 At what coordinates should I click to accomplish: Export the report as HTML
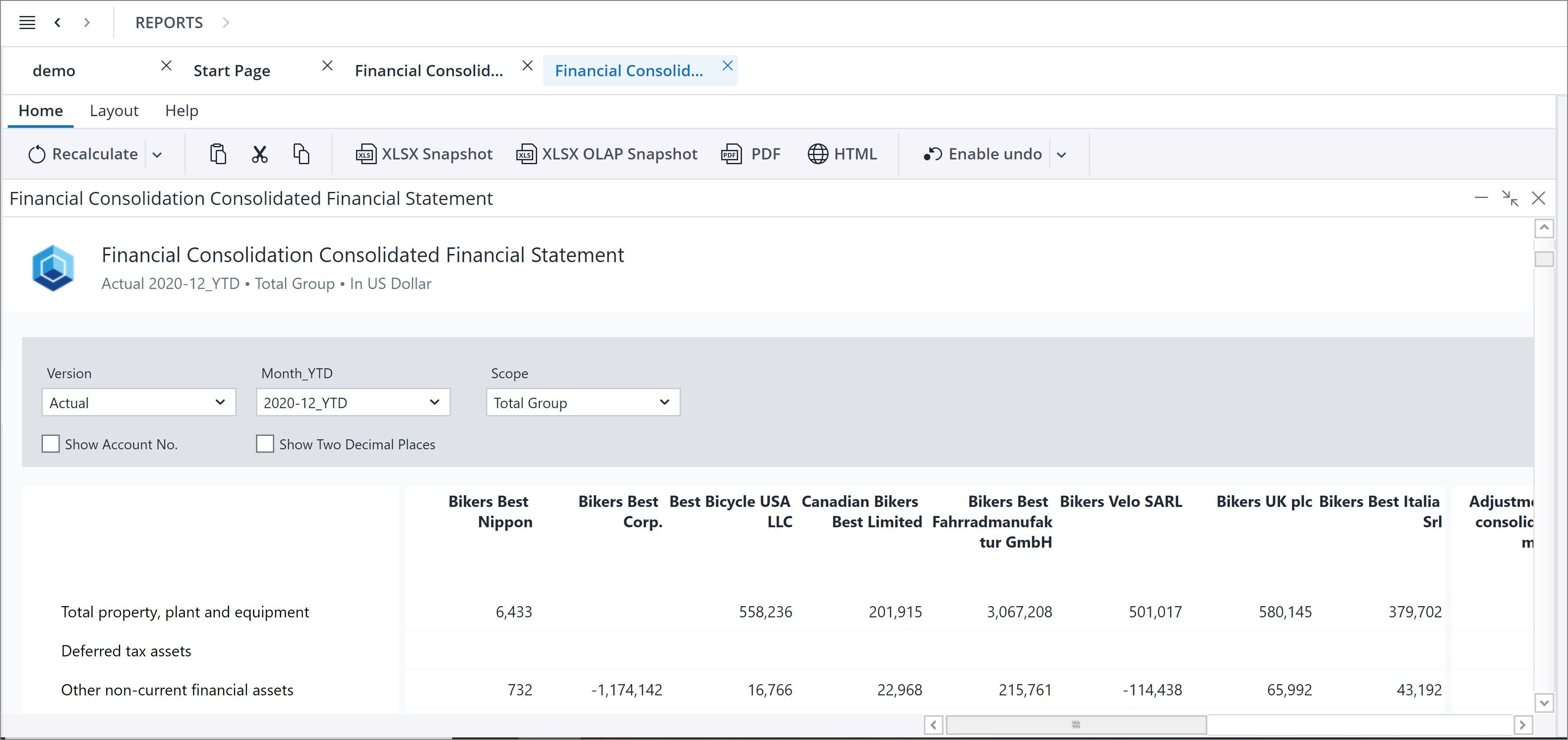point(842,154)
